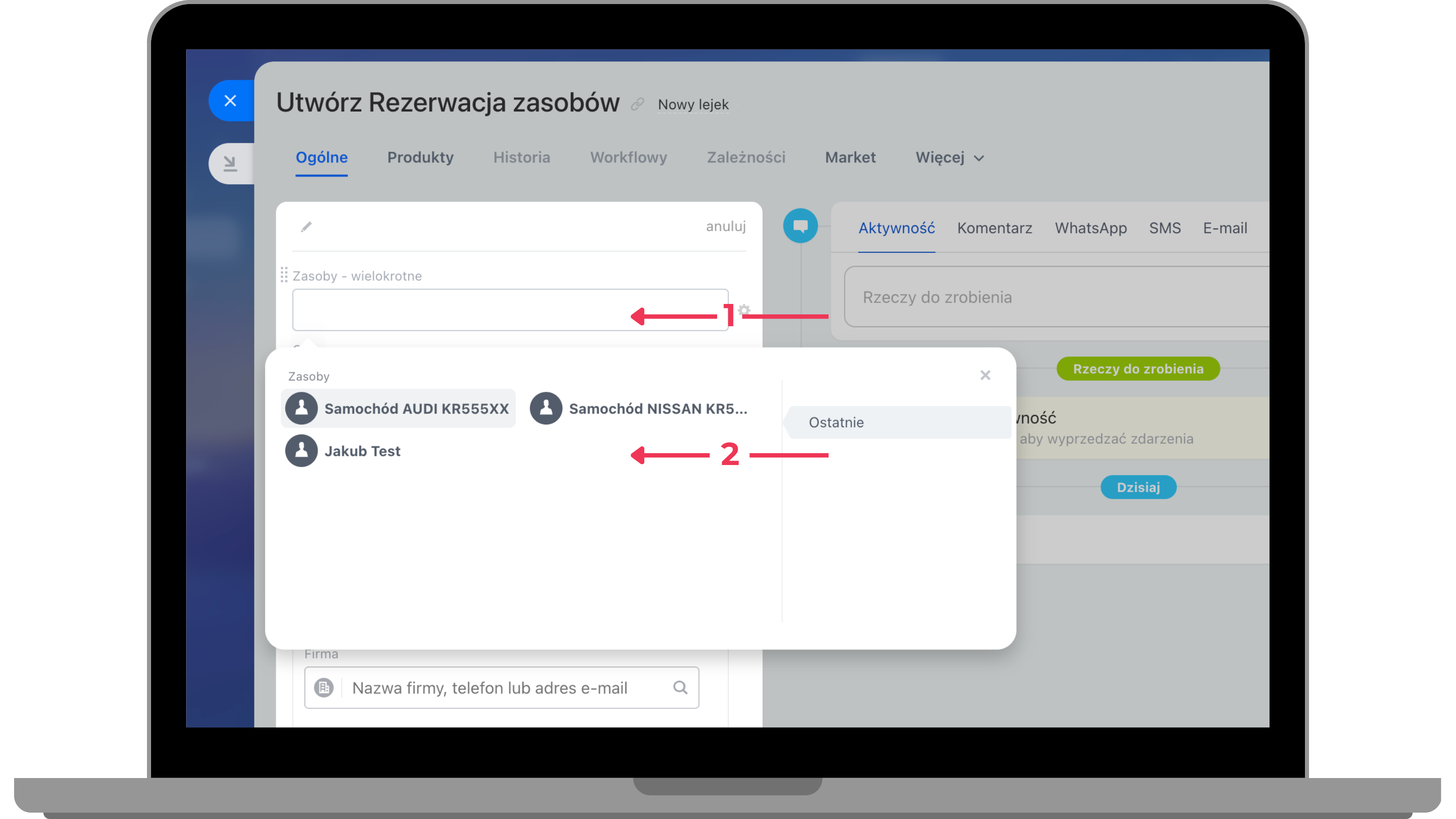The width and height of the screenshot is (1456, 819).
Task: Copy link icon next to the title
Action: click(x=637, y=104)
